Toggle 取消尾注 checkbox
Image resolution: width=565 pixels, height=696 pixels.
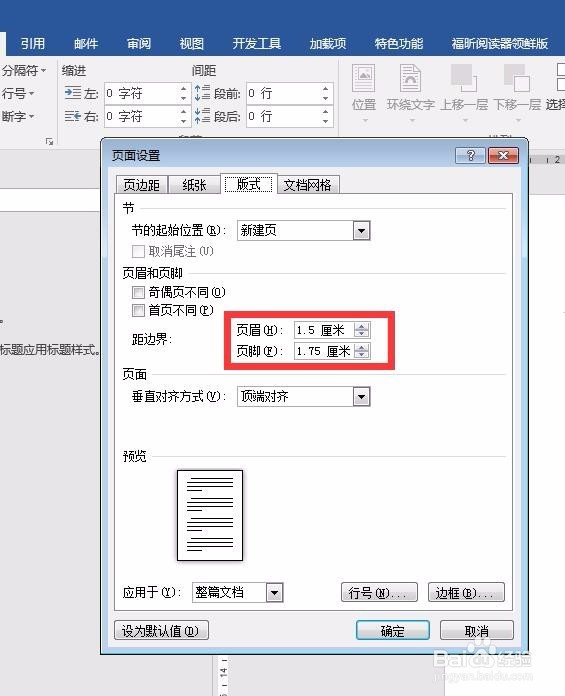coord(138,252)
